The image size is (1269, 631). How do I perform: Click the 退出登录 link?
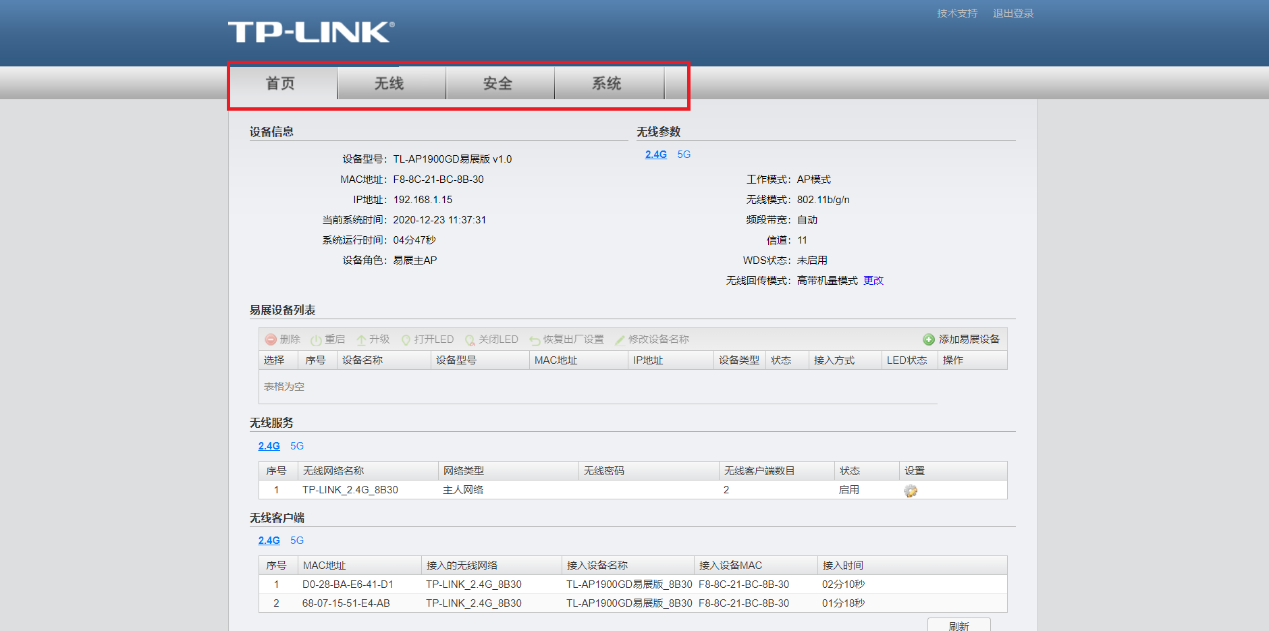click(x=1013, y=14)
